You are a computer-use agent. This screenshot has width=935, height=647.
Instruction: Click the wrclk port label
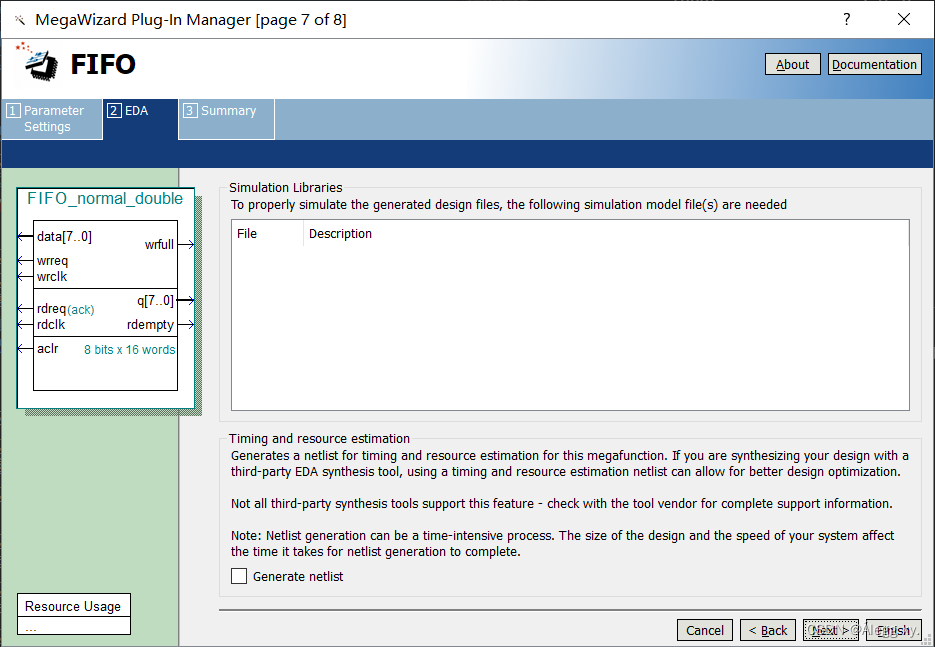[x=52, y=277]
